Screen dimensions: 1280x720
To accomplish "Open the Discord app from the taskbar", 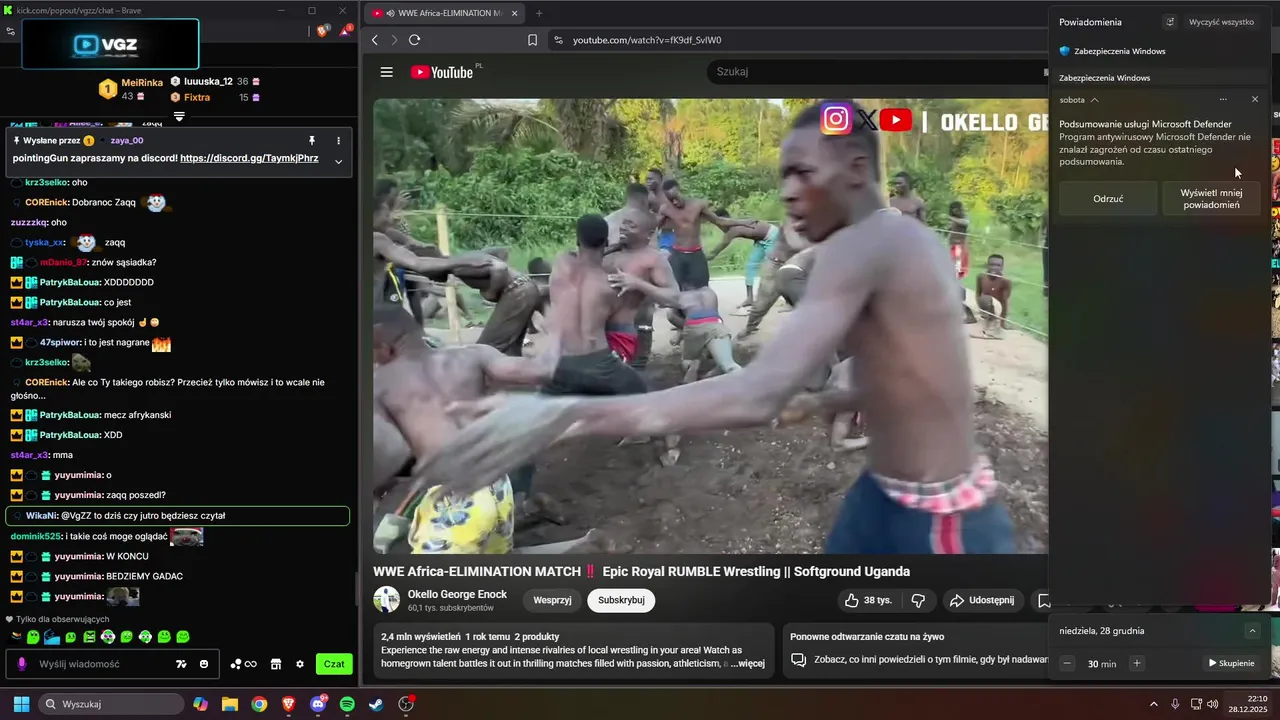I will point(318,704).
